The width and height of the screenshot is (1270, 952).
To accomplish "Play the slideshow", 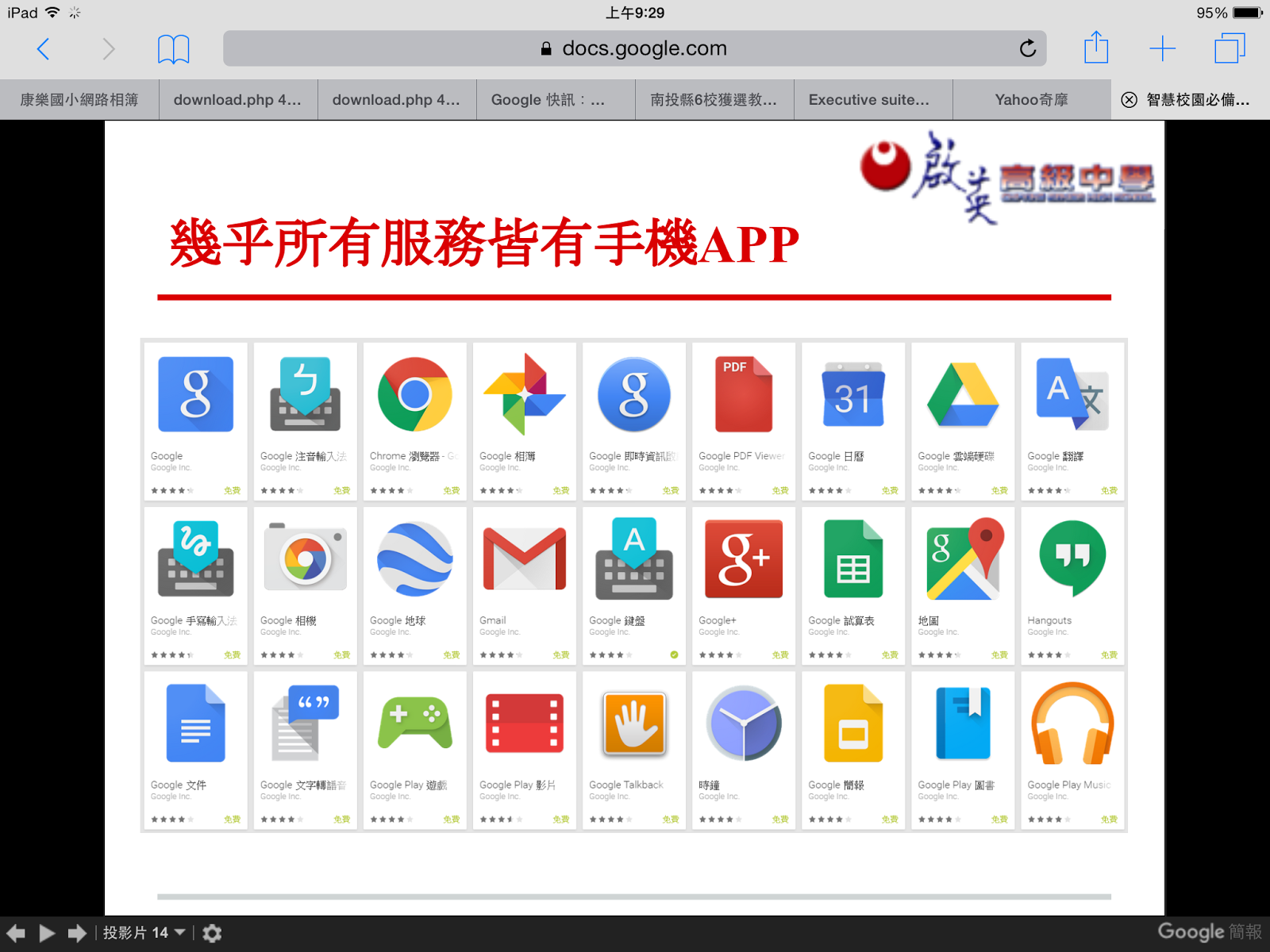I will 47,933.
